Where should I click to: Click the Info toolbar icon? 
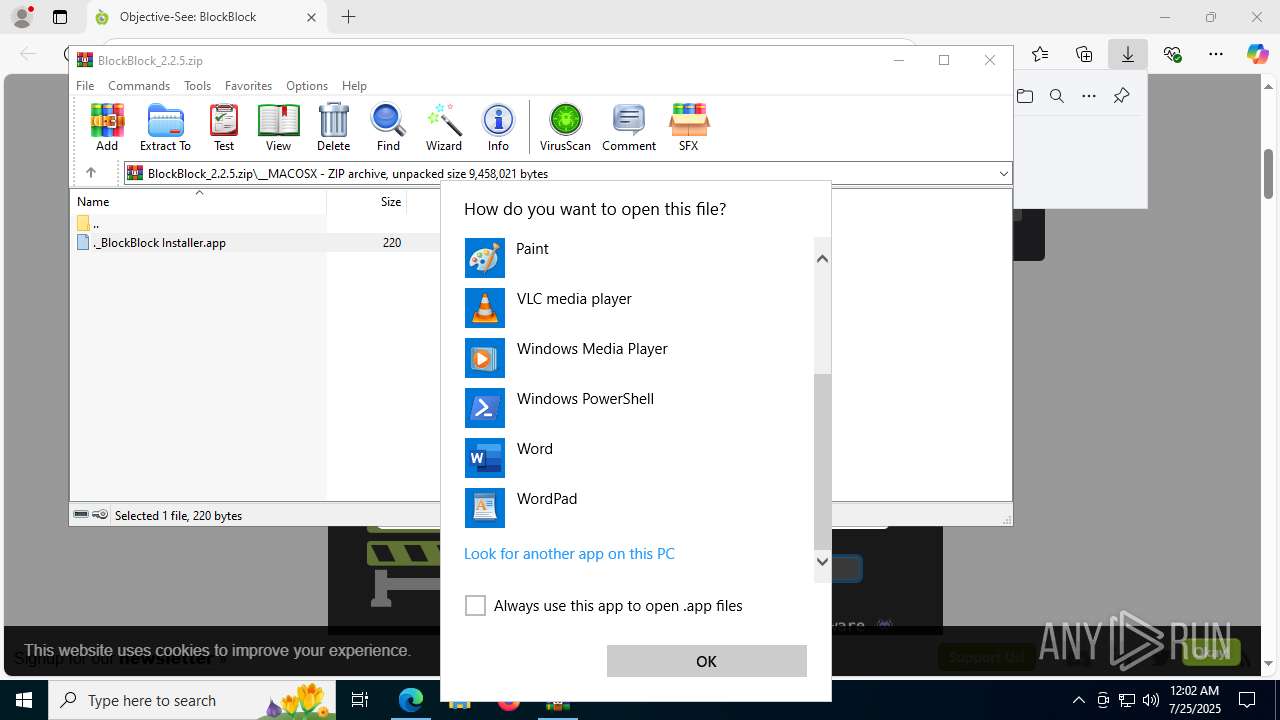pyautogui.click(x=498, y=128)
